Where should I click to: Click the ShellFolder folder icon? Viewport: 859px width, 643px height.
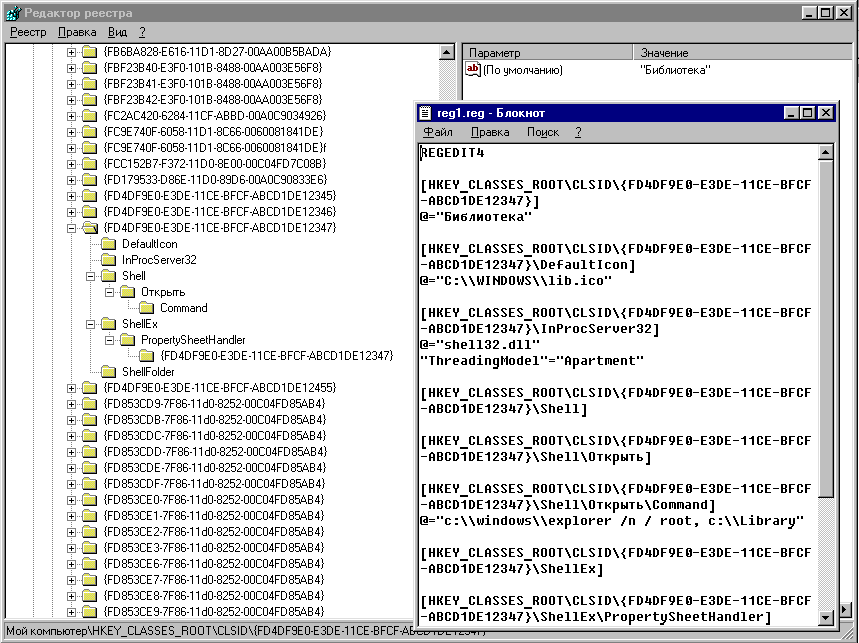108,372
